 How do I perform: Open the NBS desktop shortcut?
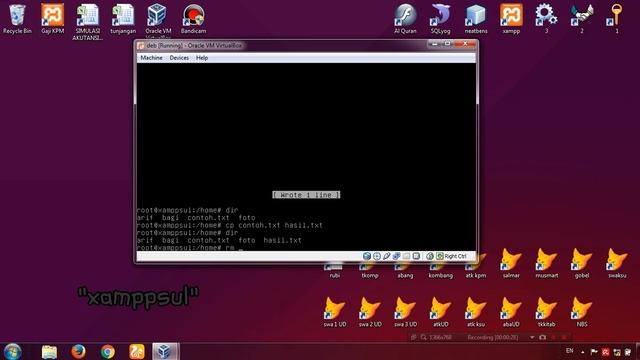[x=582, y=312]
